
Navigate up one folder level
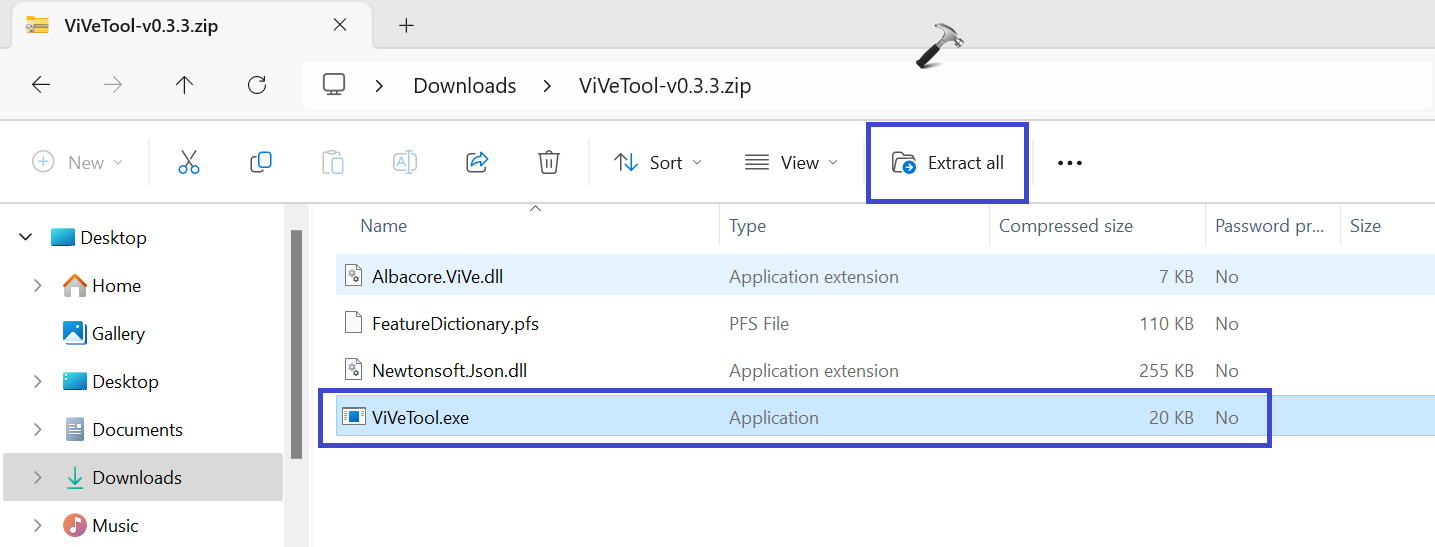[x=184, y=86]
